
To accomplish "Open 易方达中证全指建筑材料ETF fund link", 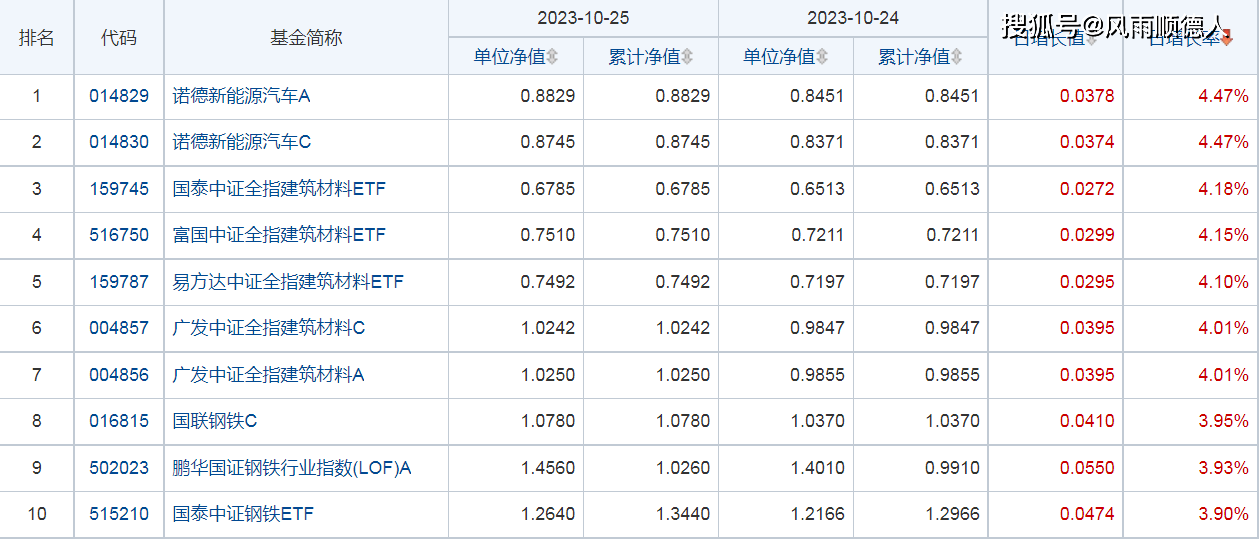I will 288,282.
